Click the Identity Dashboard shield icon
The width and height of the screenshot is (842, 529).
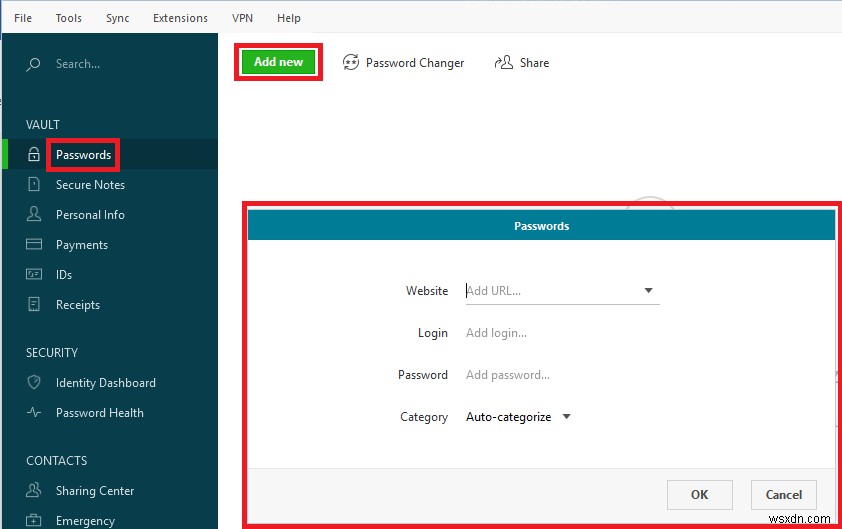tap(34, 382)
